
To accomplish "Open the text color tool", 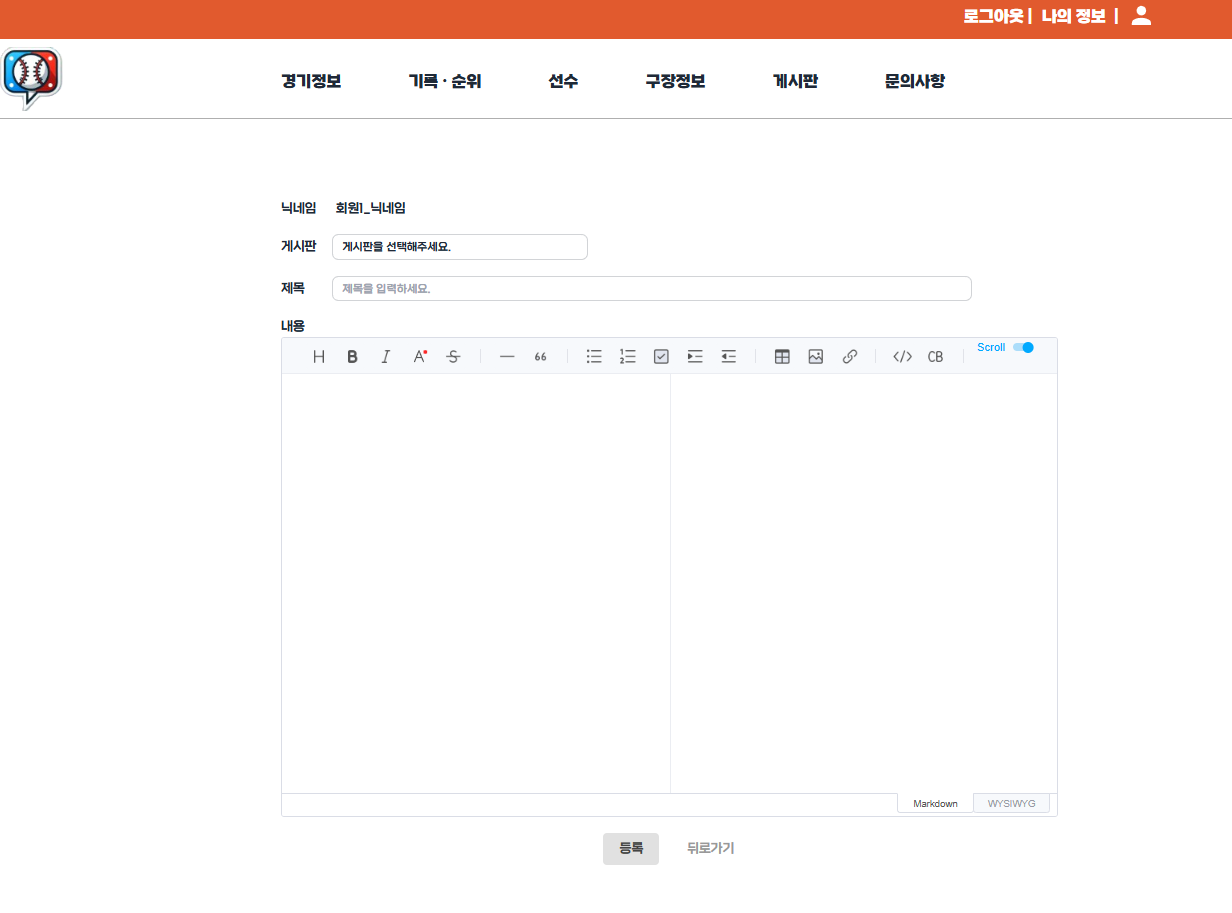I will pyautogui.click(x=419, y=356).
